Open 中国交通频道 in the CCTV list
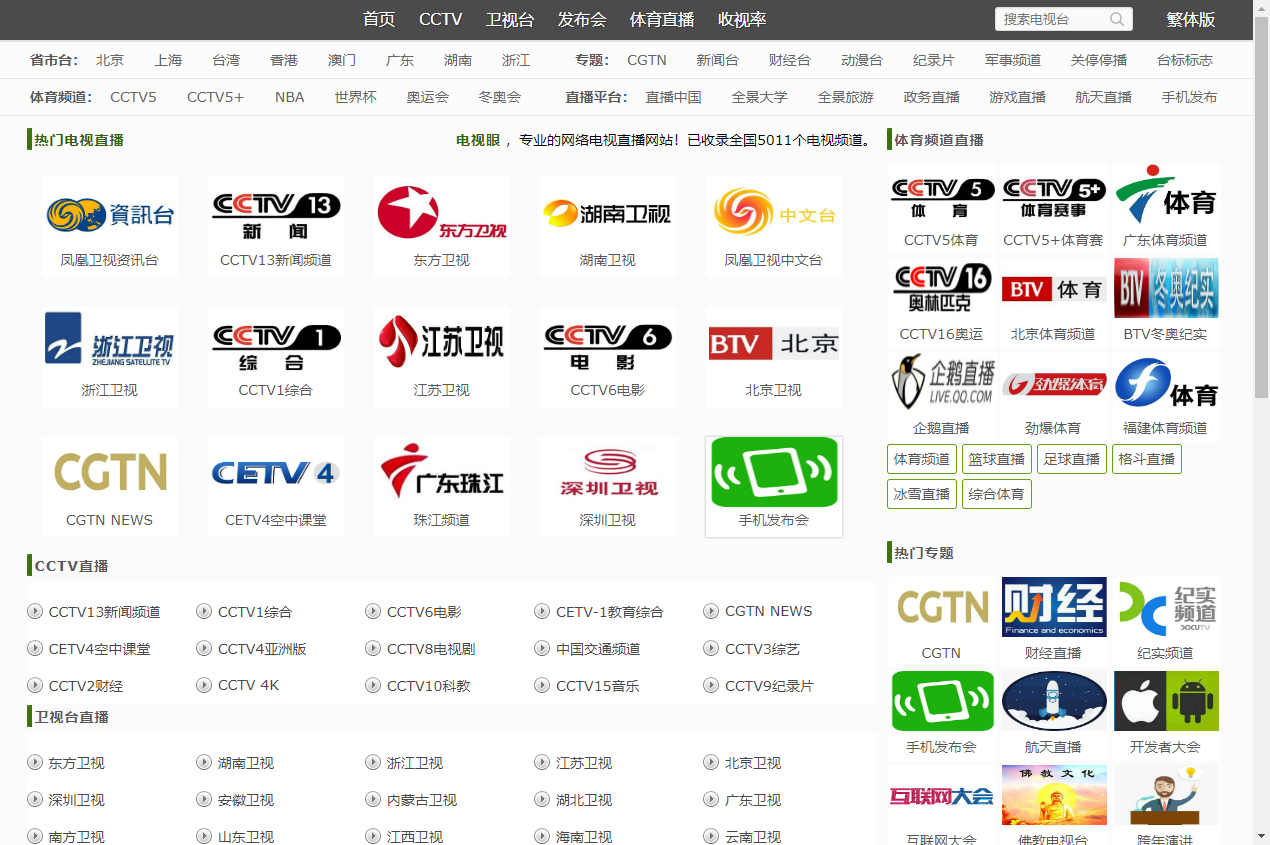Image resolution: width=1270 pixels, height=845 pixels. click(x=598, y=649)
